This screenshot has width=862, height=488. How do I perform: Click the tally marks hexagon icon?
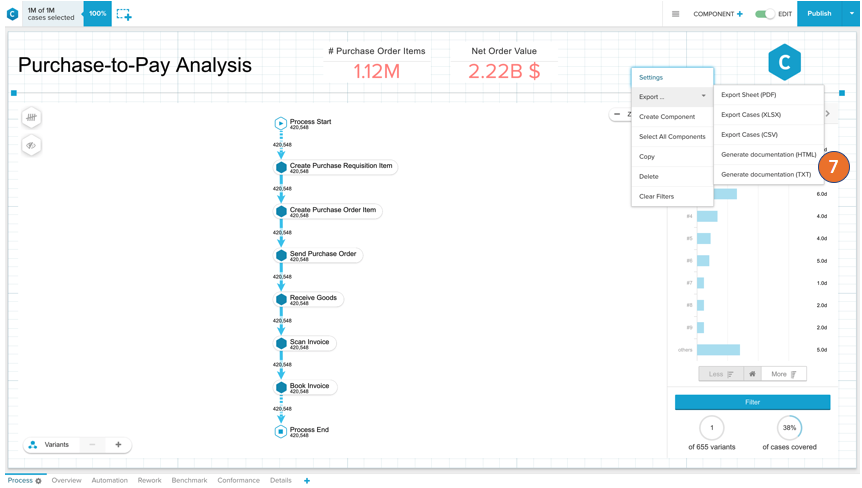(31, 118)
